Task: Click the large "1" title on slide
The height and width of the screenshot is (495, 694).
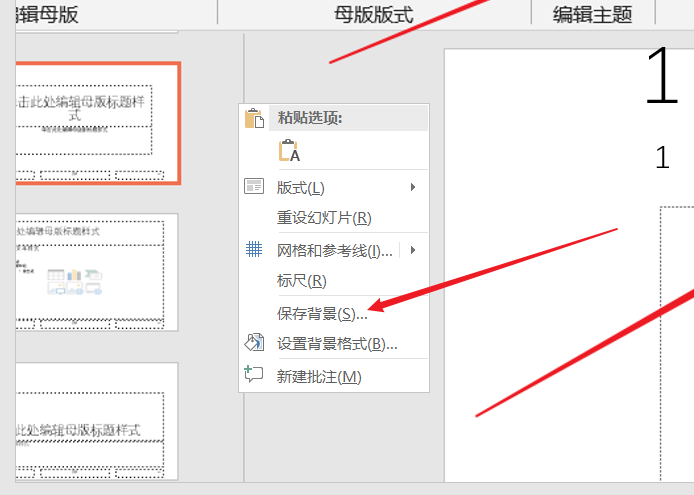Action: pos(662,76)
